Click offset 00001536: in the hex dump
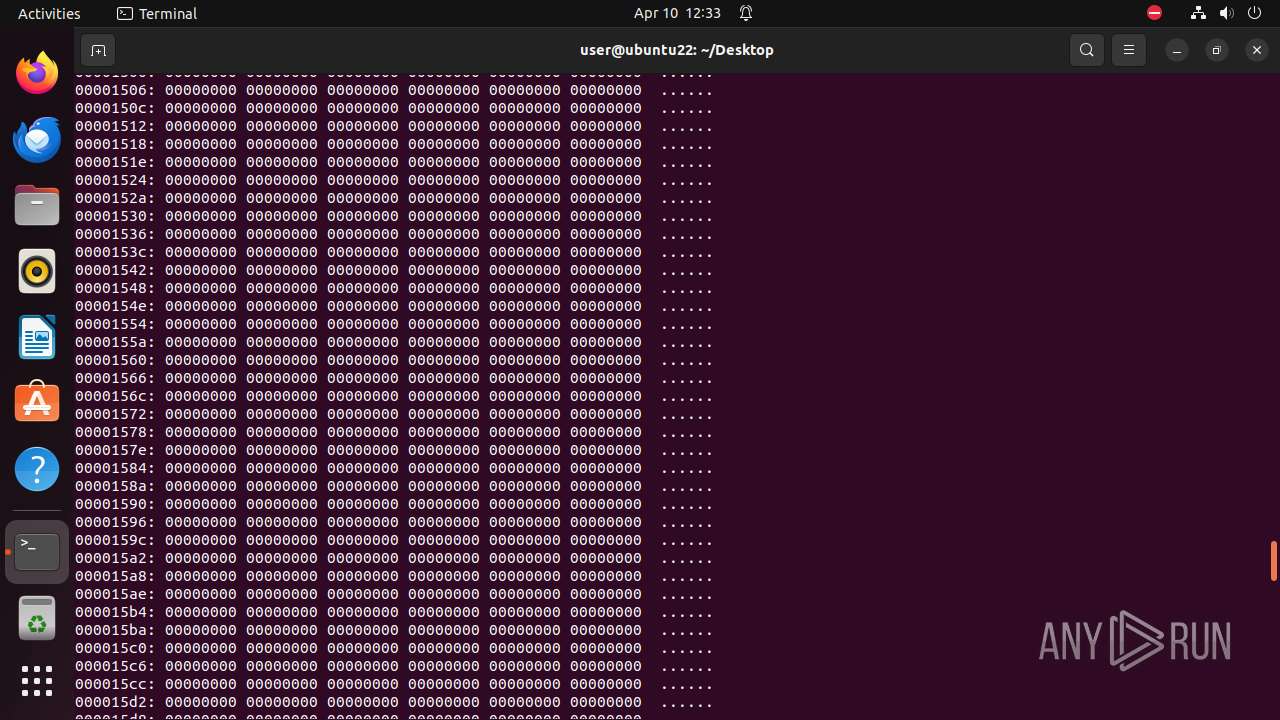The height and width of the screenshot is (720, 1280). pyautogui.click(x=115, y=234)
